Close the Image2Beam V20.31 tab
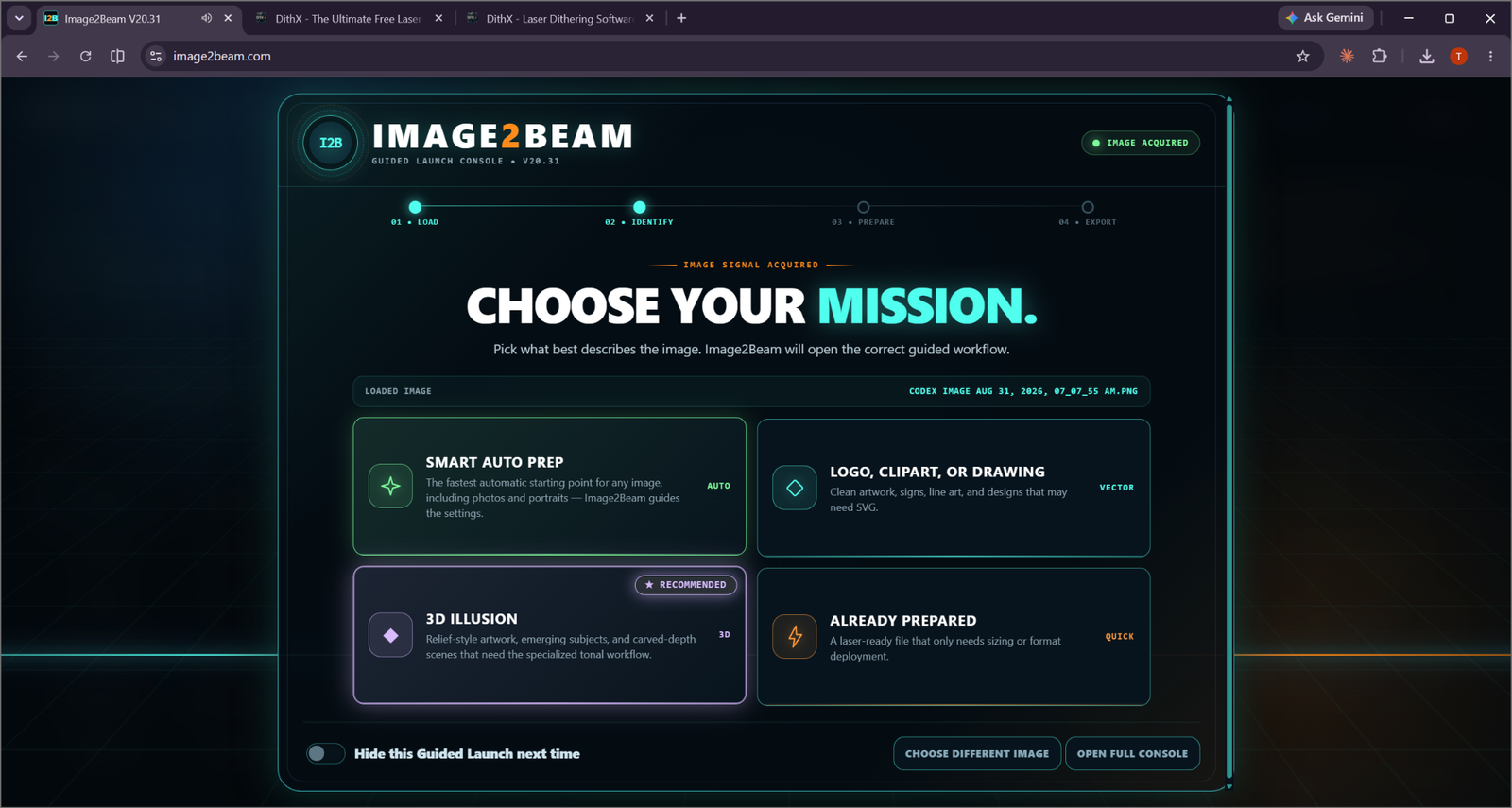The image size is (1512, 808). coord(228,18)
